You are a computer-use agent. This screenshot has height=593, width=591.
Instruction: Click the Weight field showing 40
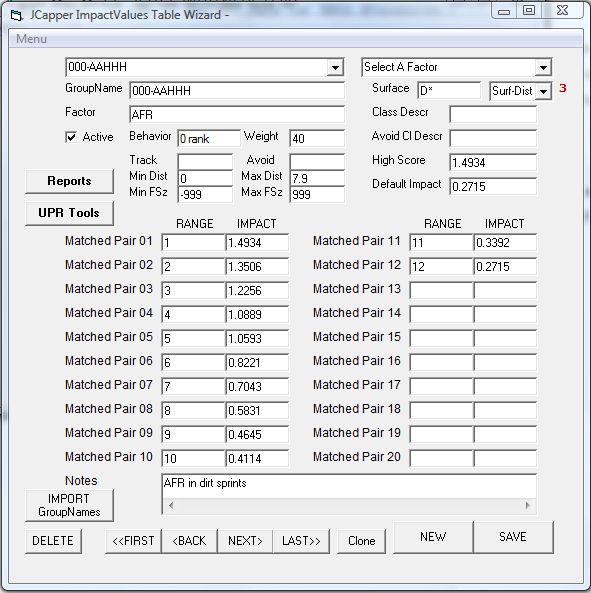[317, 139]
